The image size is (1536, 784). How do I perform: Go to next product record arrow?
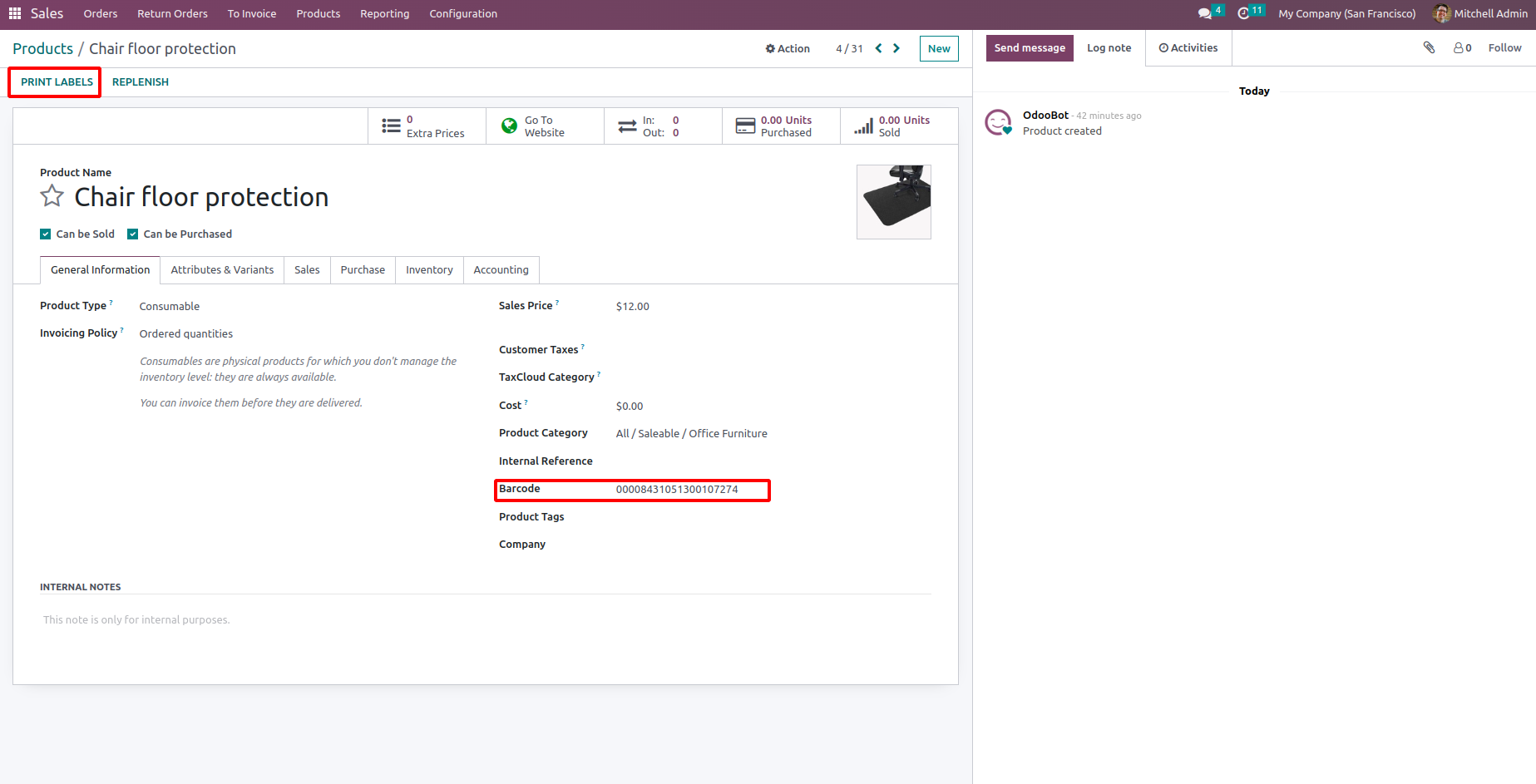pos(896,48)
